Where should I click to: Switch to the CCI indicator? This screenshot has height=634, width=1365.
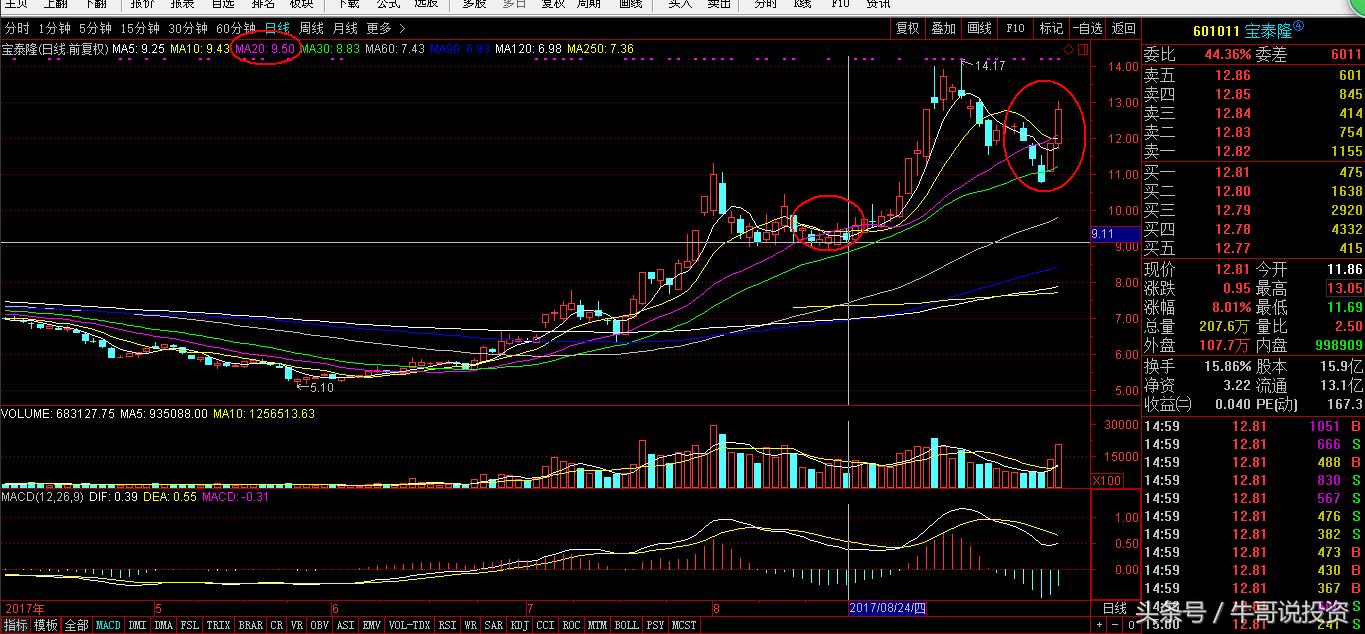pyautogui.click(x=546, y=625)
